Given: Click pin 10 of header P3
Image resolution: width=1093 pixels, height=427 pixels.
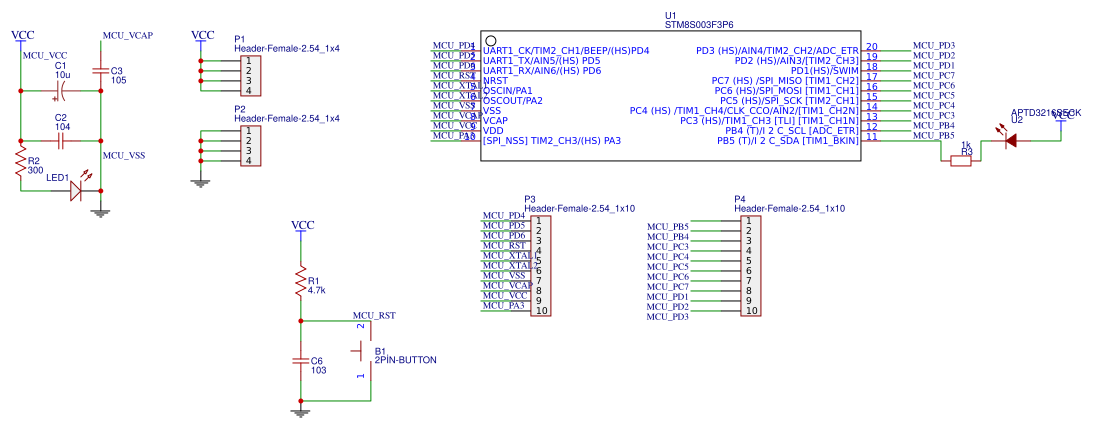Looking at the screenshot, I should click(x=542, y=311).
